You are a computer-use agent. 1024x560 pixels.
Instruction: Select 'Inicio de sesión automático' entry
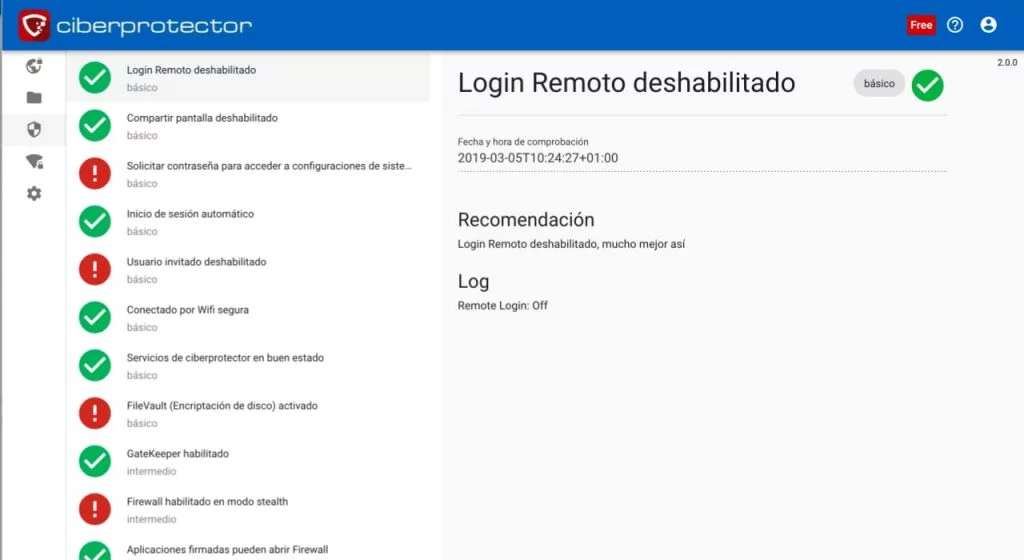click(x=190, y=214)
